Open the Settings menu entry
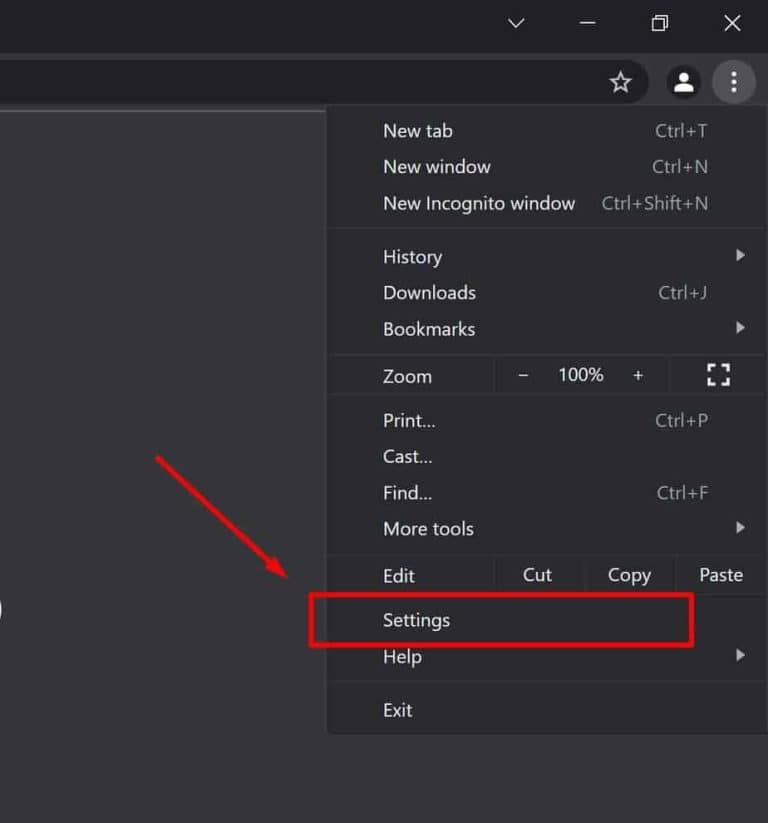The image size is (768, 823). tap(416, 620)
